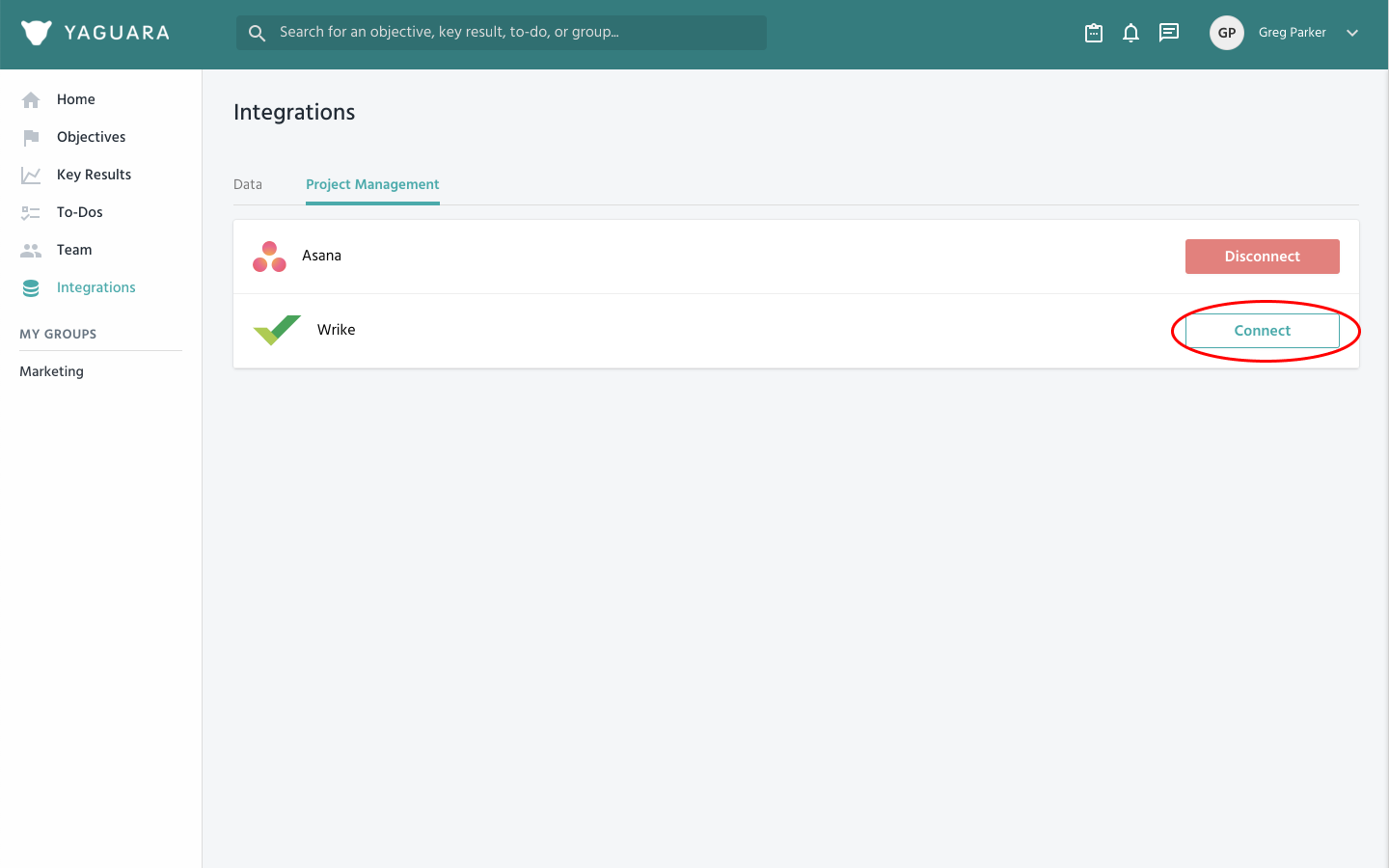
Task: Select the Project Management tab
Action: point(372,184)
